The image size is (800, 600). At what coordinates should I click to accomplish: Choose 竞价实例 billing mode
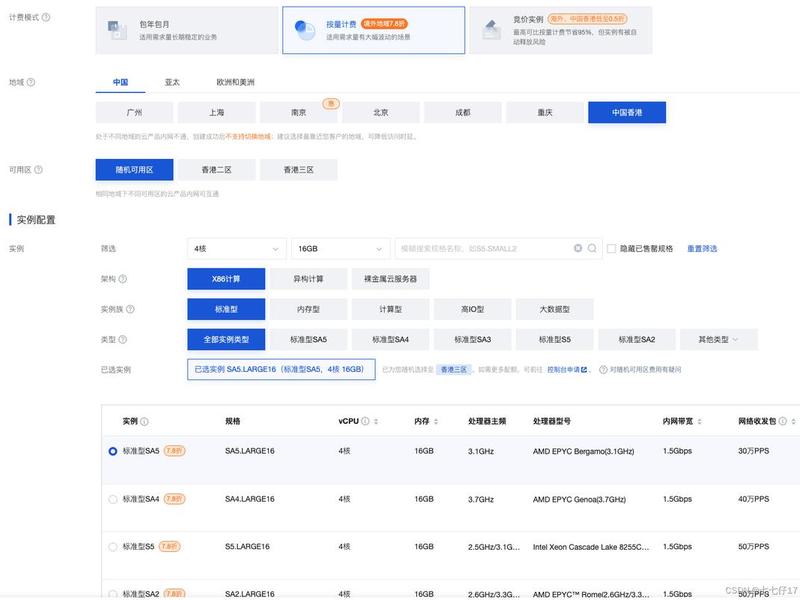tap(561, 30)
